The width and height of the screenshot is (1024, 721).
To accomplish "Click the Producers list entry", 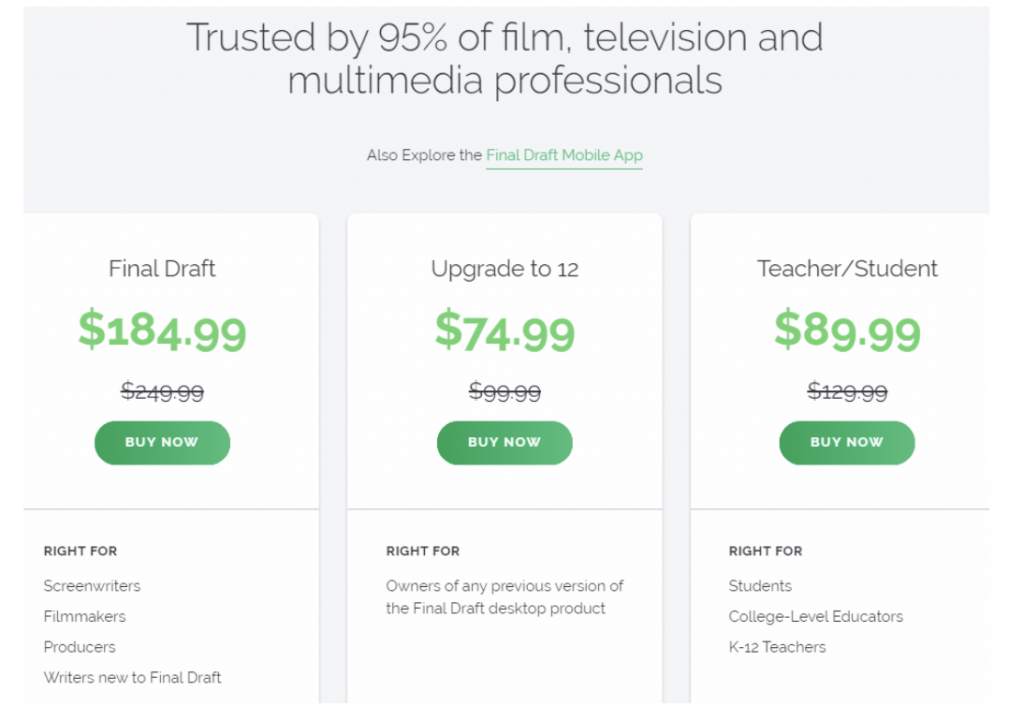I will point(80,647).
